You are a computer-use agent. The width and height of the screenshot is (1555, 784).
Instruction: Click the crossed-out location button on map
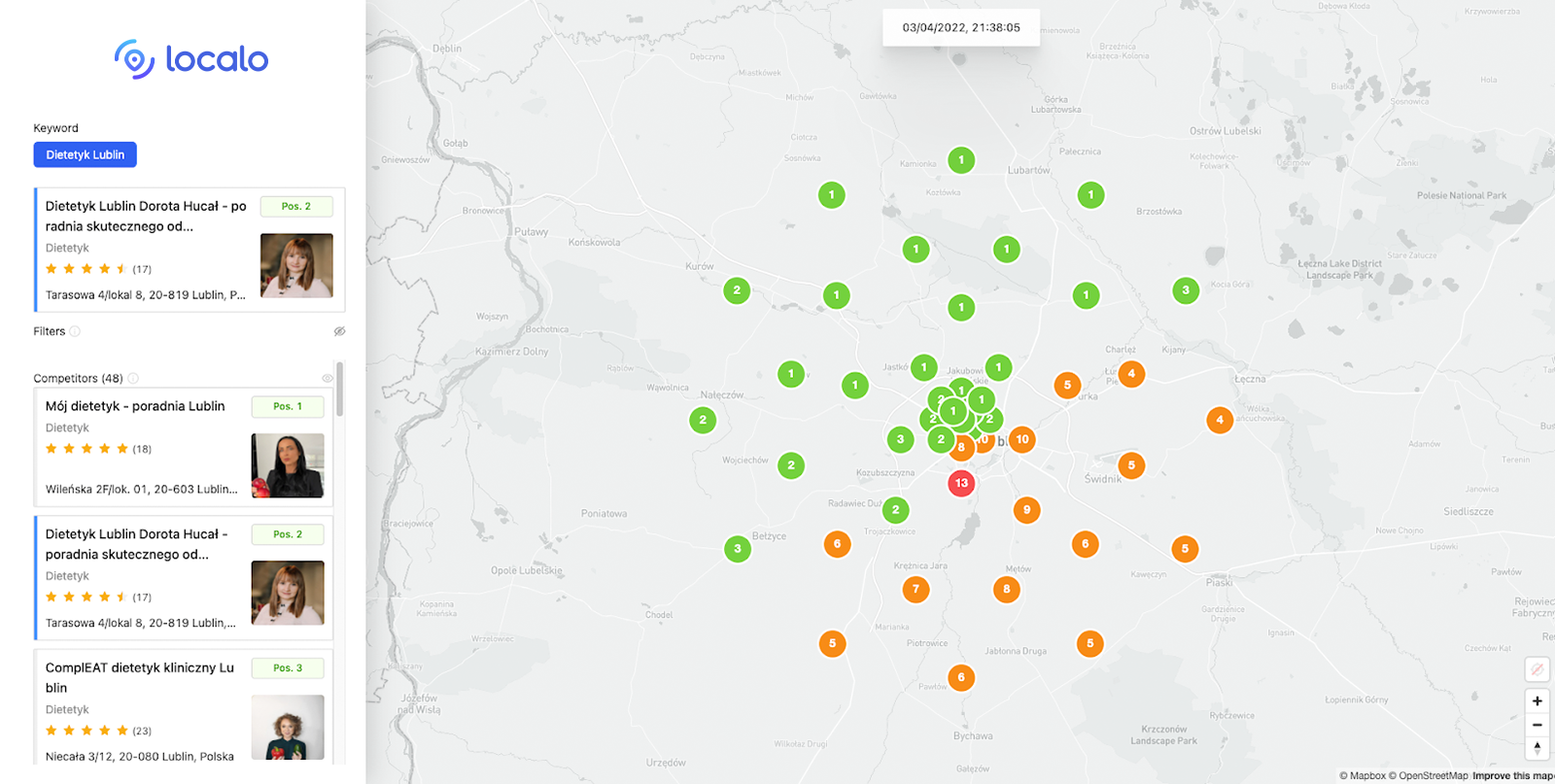point(1537,669)
